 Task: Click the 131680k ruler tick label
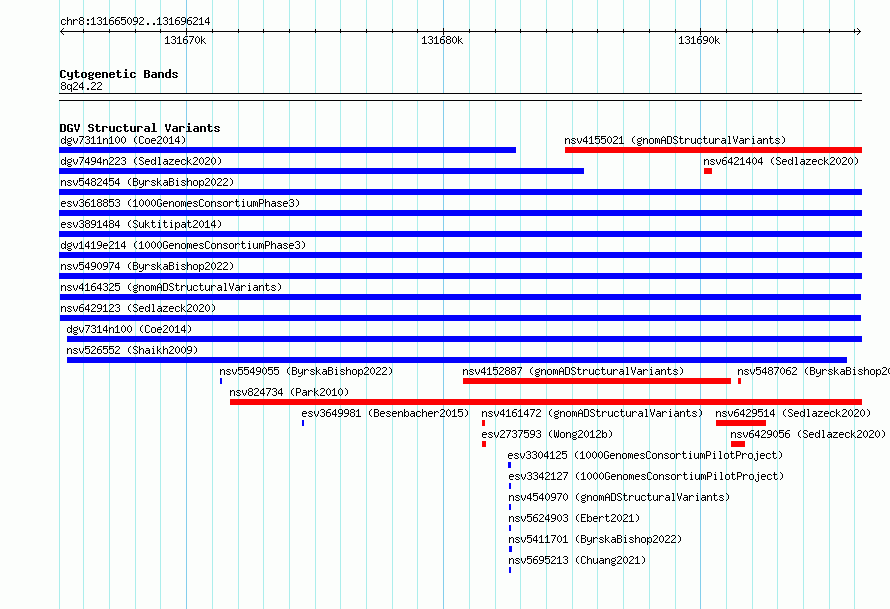(442, 40)
